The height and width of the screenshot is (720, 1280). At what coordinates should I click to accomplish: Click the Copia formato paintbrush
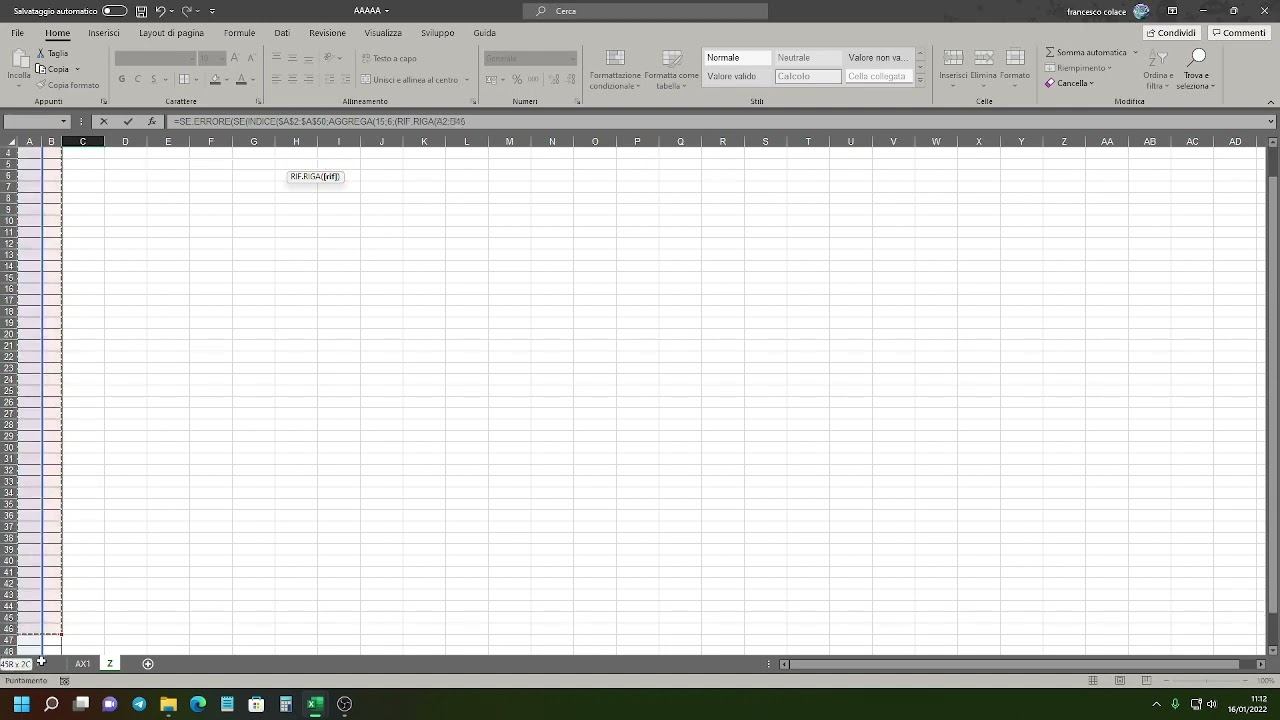point(67,85)
